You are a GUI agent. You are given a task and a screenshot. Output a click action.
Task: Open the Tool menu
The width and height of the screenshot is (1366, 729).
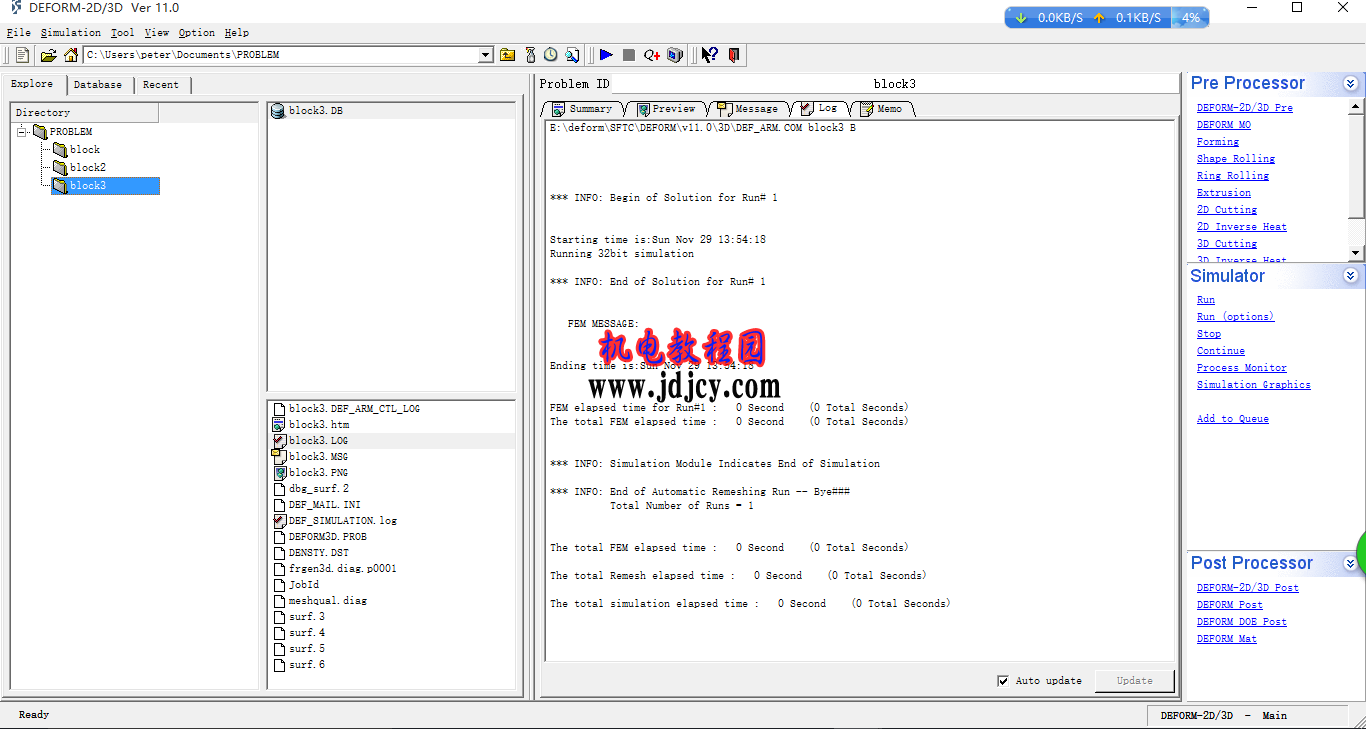pyautogui.click(x=122, y=33)
